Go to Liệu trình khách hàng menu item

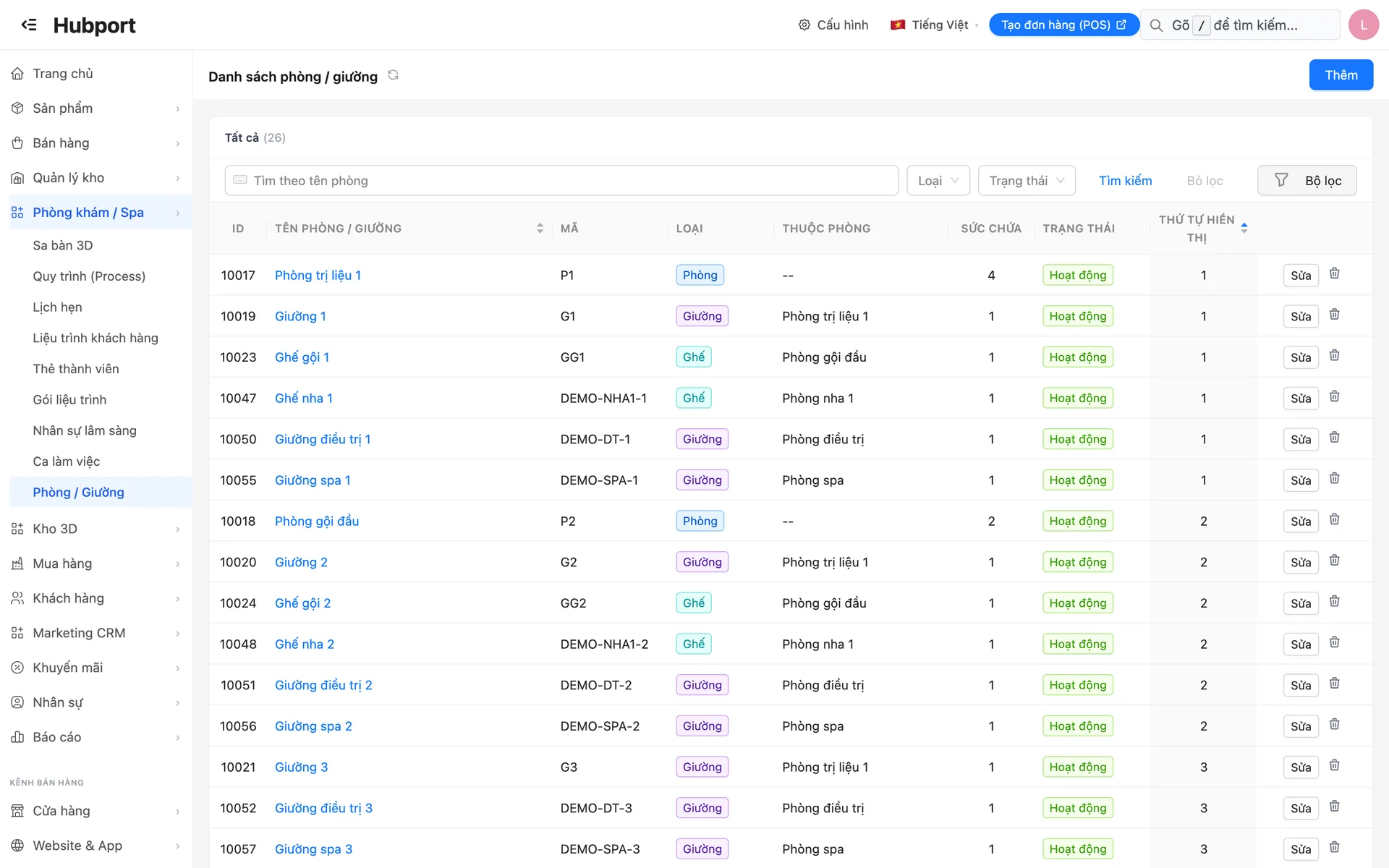coord(95,338)
